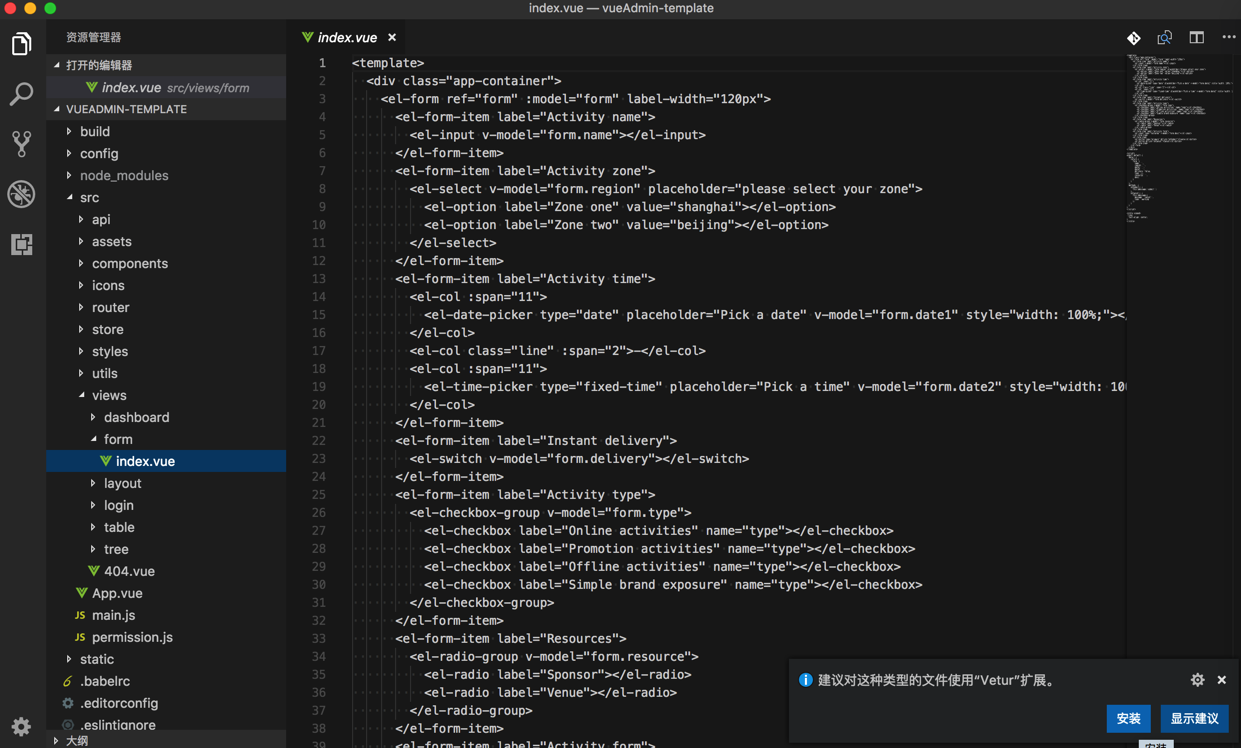Close the index.vue editor tab
The height and width of the screenshot is (748, 1241).
click(392, 38)
